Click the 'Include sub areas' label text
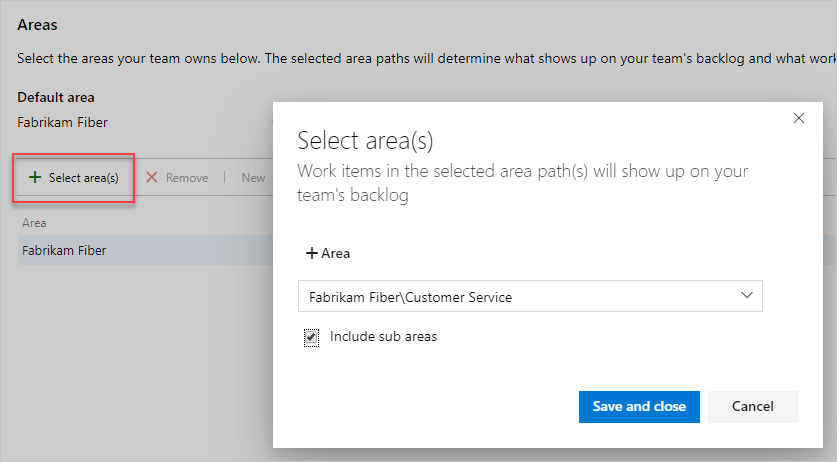Image resolution: width=837 pixels, height=462 pixels. (x=383, y=337)
